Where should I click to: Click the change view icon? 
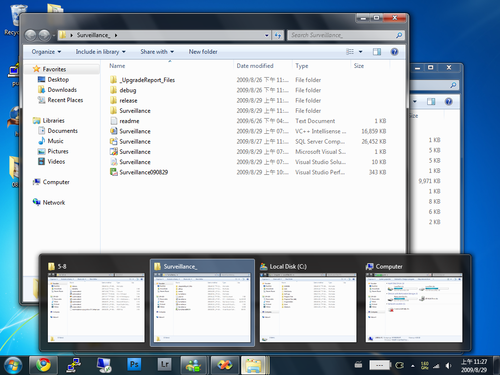(350, 52)
